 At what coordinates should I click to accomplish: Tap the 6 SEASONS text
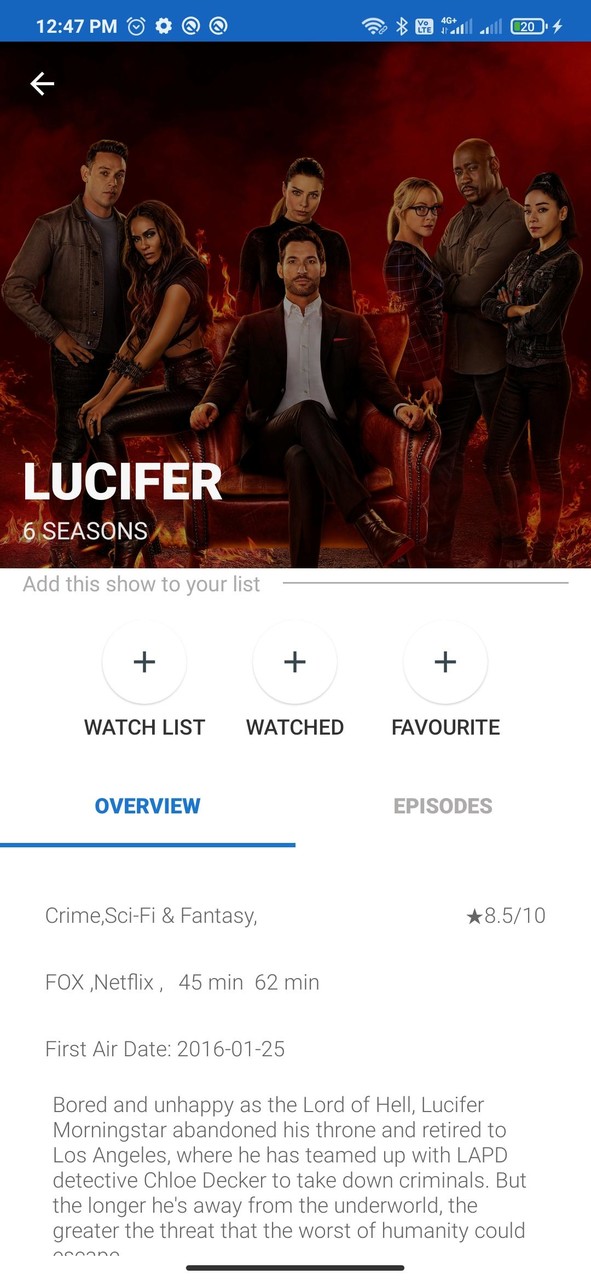click(85, 531)
